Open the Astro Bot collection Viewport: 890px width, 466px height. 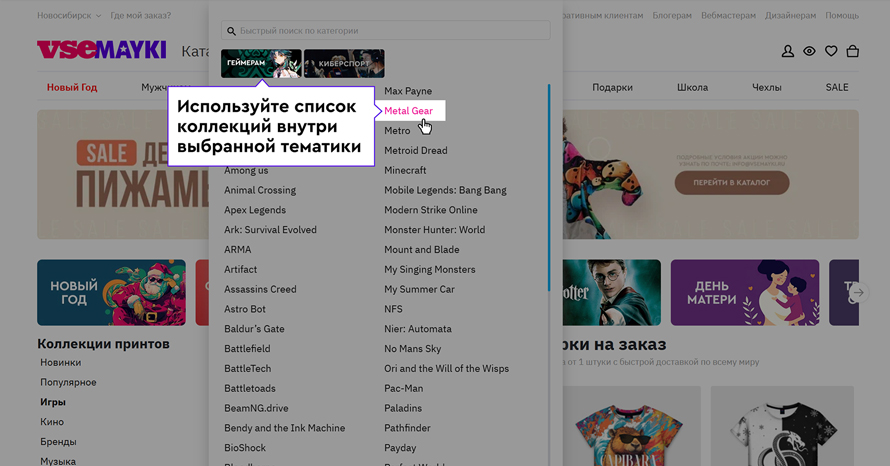245,309
